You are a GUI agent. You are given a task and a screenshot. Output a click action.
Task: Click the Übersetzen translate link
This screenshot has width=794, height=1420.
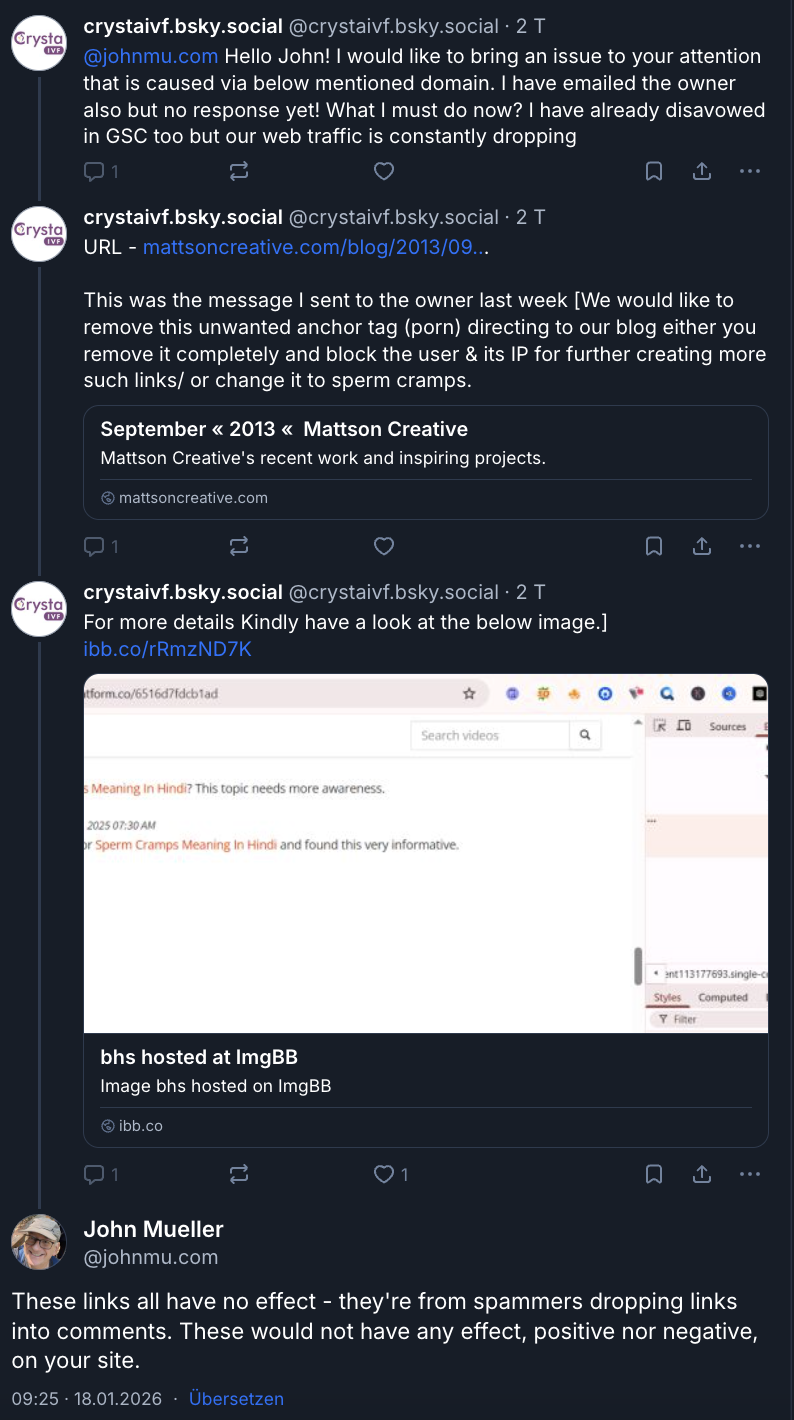coord(236,1399)
